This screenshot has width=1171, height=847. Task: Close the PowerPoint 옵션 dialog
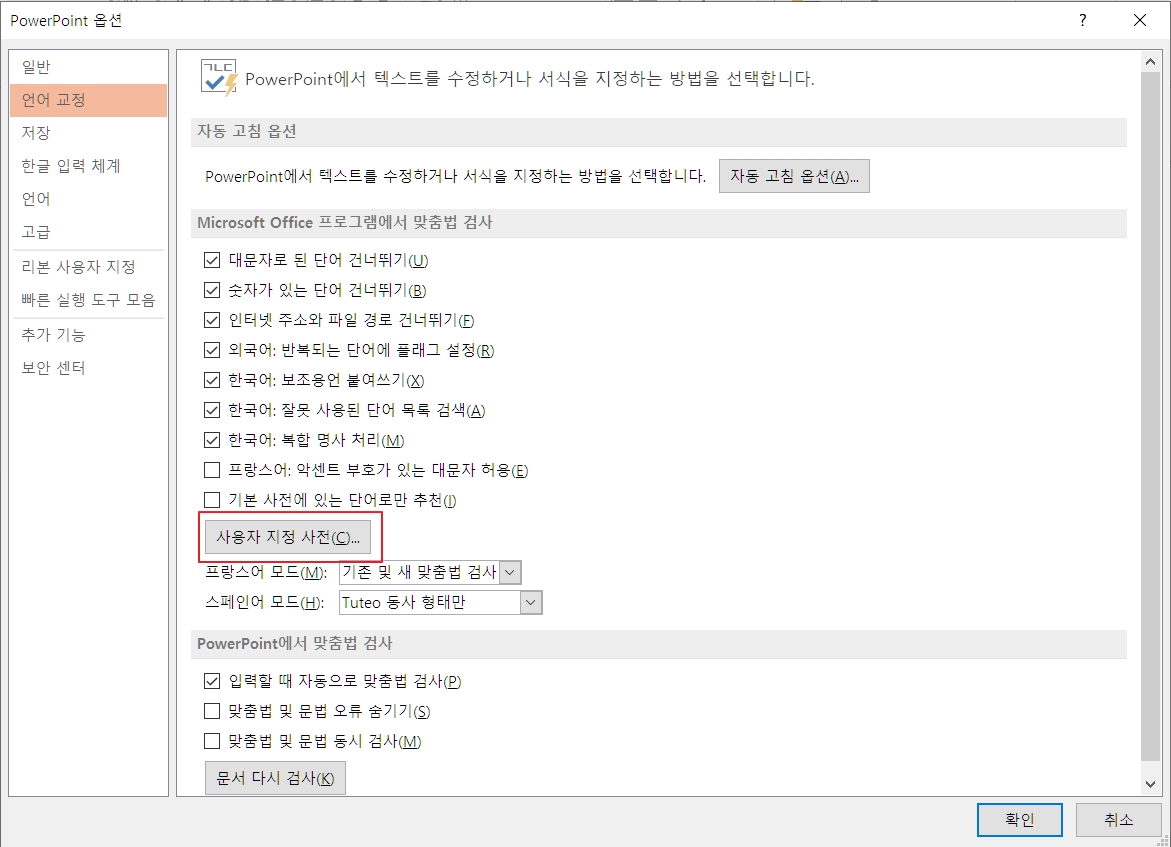(1140, 20)
